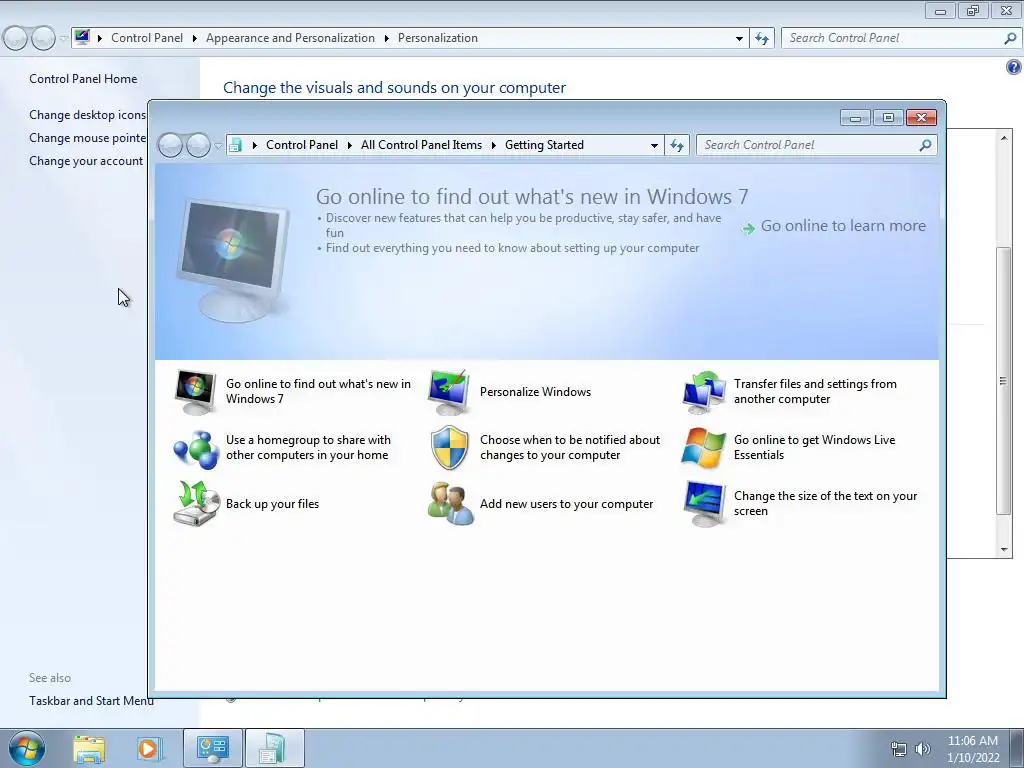Image resolution: width=1024 pixels, height=768 pixels.
Task: Click Forward button in Personalization window
Action: click(43, 38)
